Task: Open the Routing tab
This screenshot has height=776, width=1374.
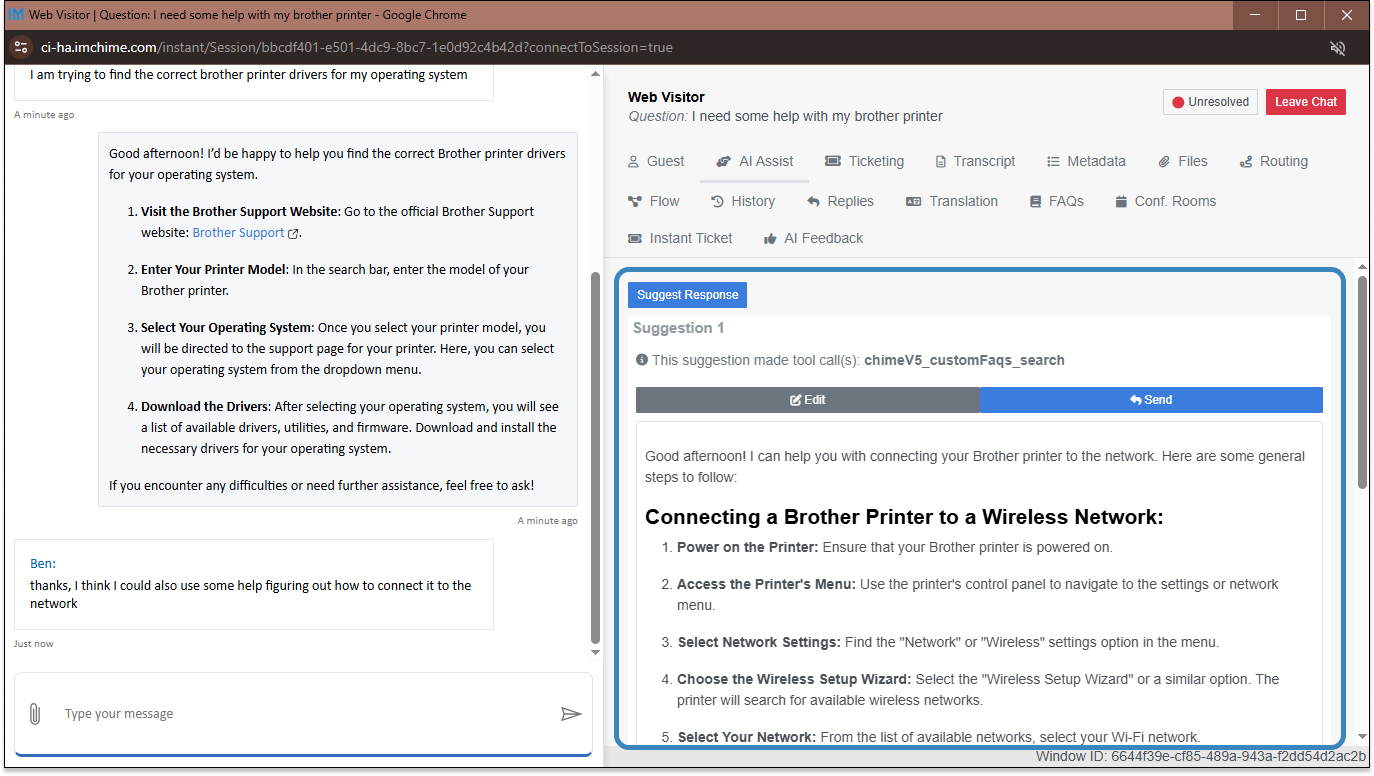Action: tap(1273, 161)
